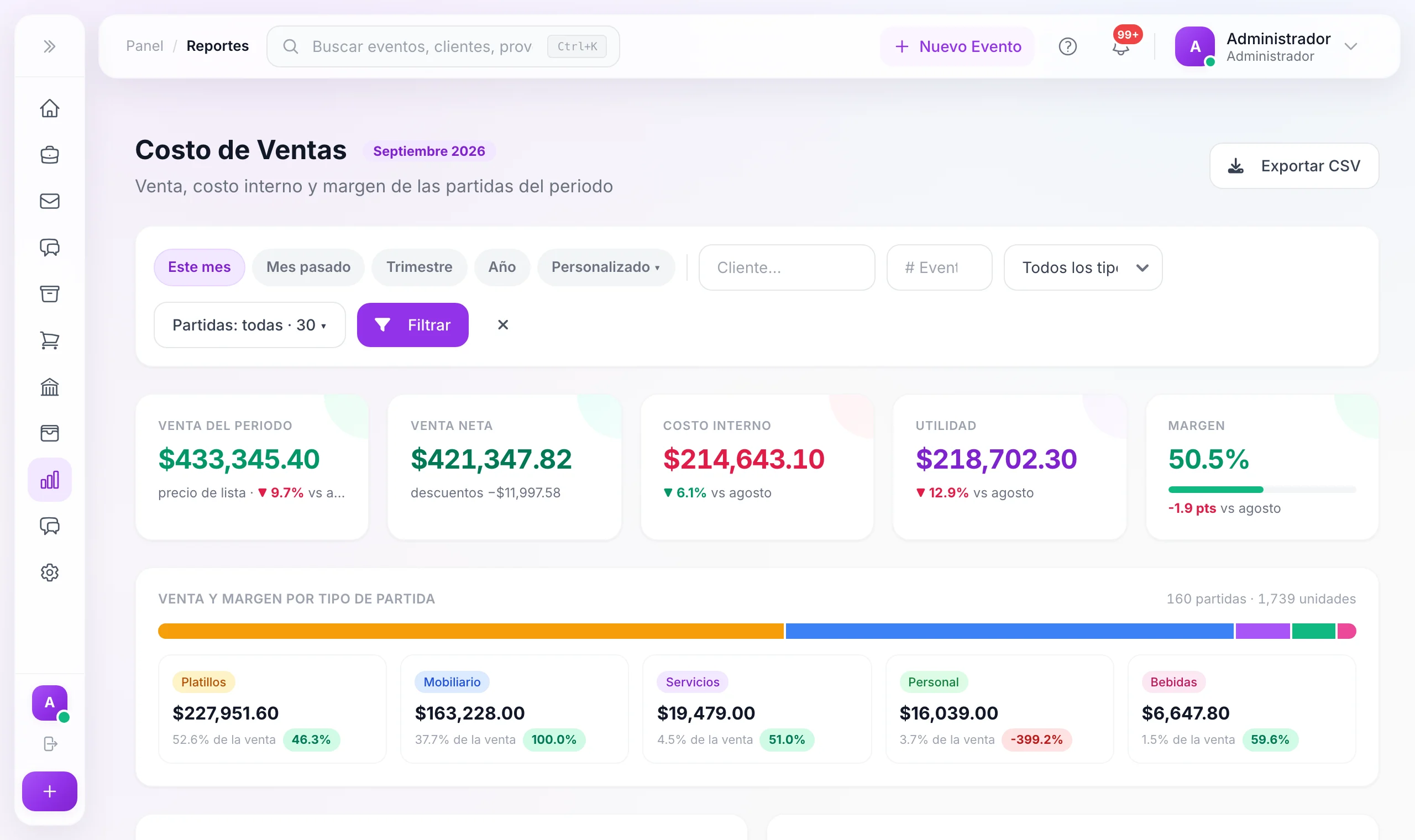
Task: Click the Platillos category tag
Action: pos(203,682)
